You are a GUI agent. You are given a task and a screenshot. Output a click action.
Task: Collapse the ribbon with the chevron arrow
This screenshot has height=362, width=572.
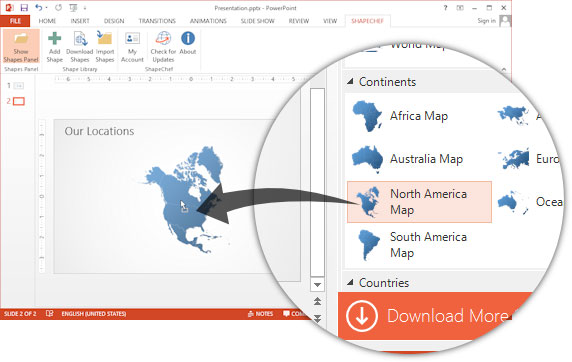tap(503, 69)
